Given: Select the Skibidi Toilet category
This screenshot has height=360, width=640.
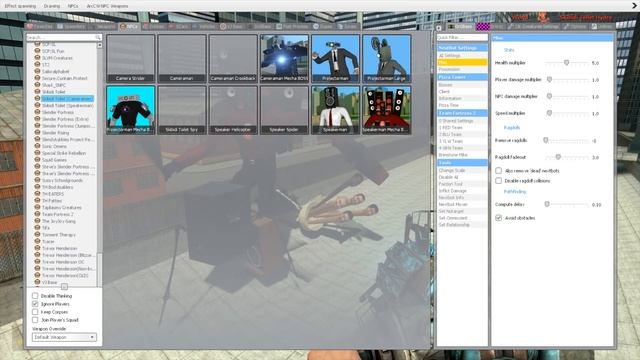Looking at the screenshot, I should [53, 92].
